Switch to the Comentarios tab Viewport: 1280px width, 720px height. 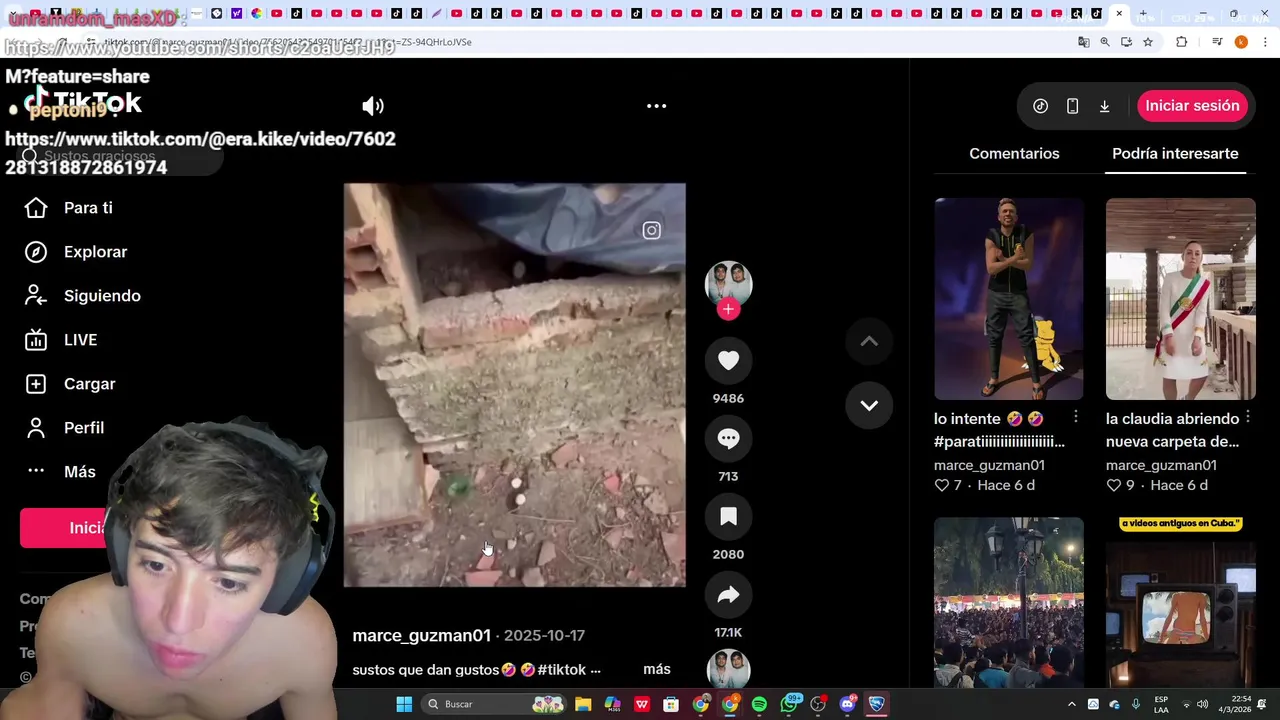[x=1014, y=154]
